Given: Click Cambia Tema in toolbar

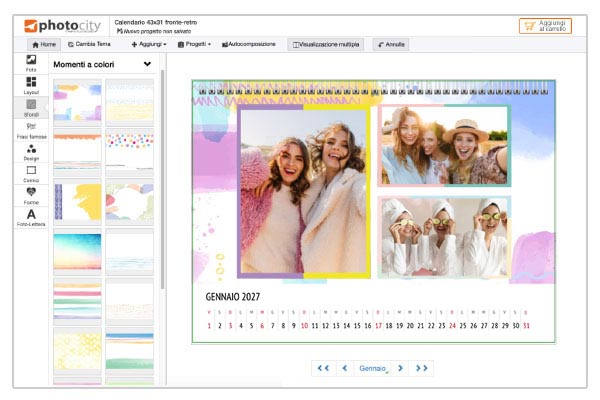Looking at the screenshot, I should click(x=89, y=44).
